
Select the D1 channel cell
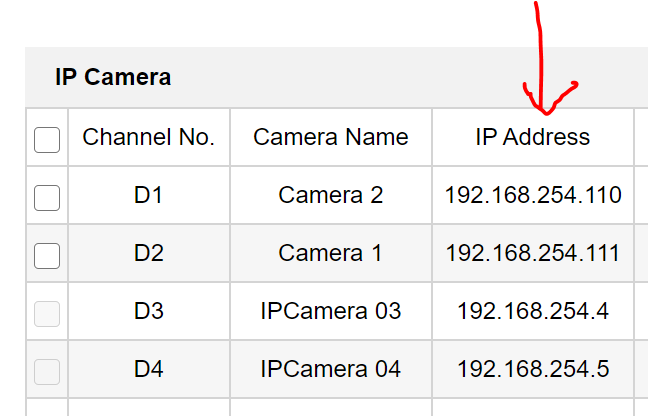[x=149, y=195]
